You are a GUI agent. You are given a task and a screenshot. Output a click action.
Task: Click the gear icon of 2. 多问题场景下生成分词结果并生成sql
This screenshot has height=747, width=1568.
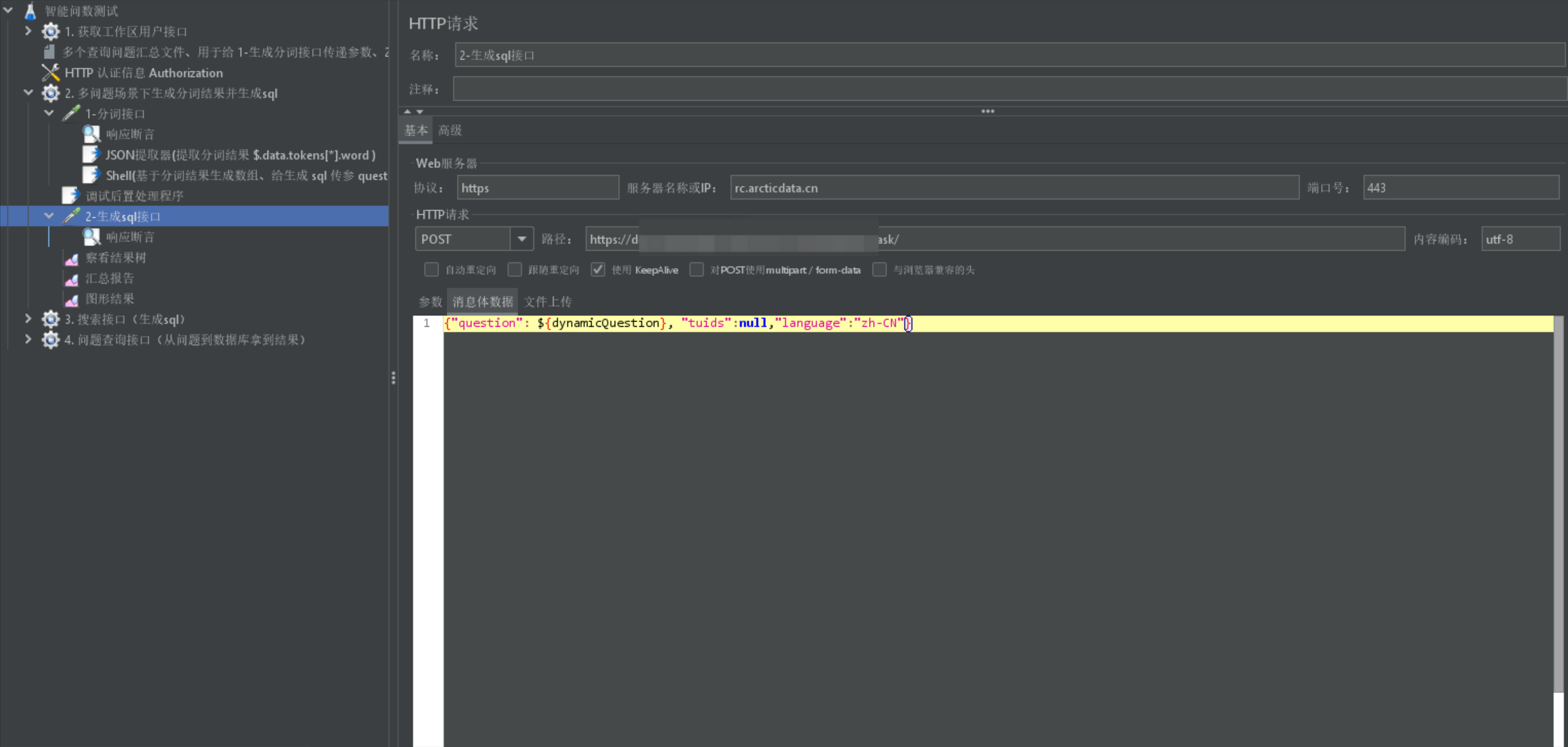[51, 93]
